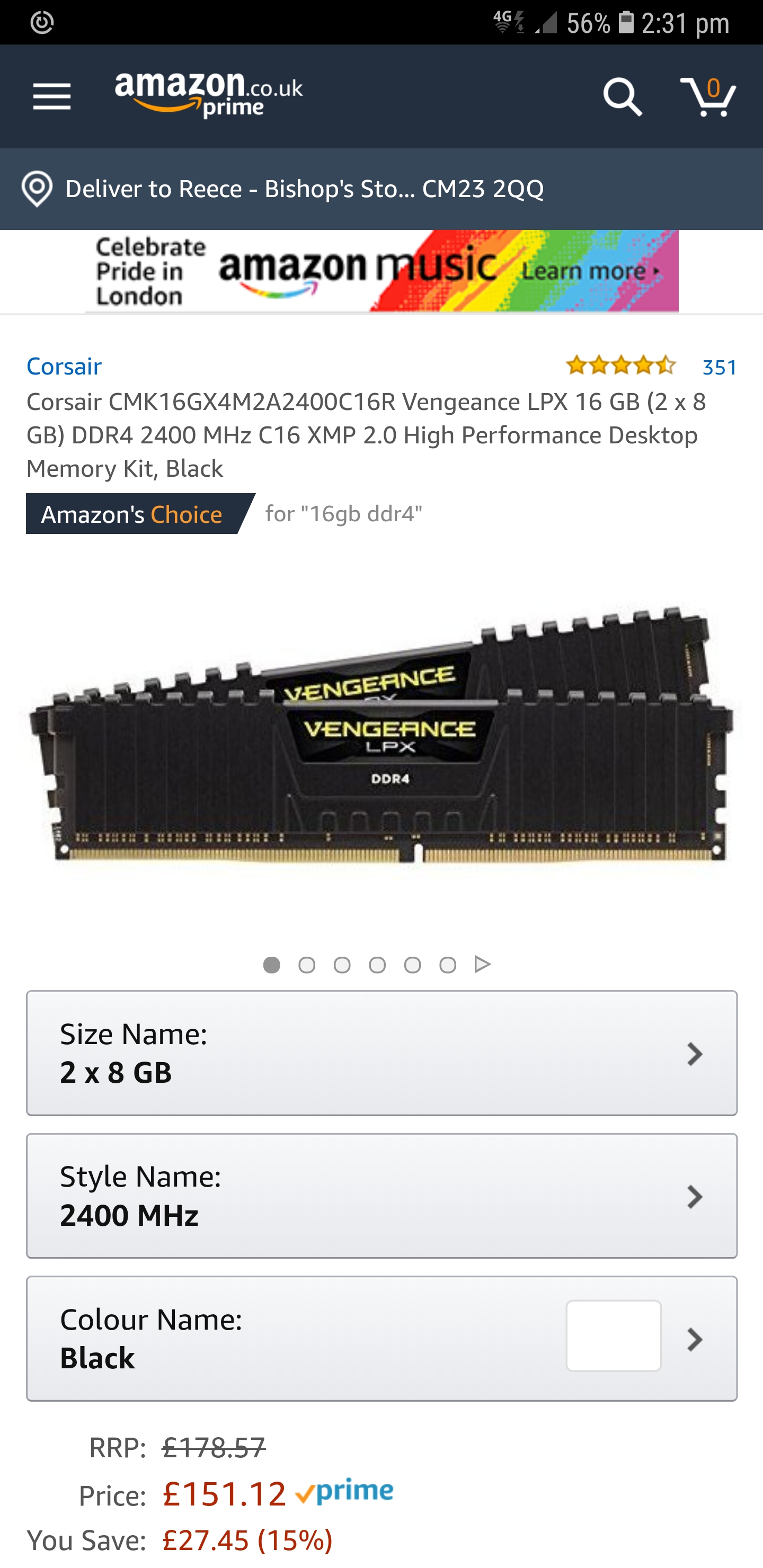The height and width of the screenshot is (1568, 763).
Task: Tap the delivery location pin icon
Action: (37, 189)
